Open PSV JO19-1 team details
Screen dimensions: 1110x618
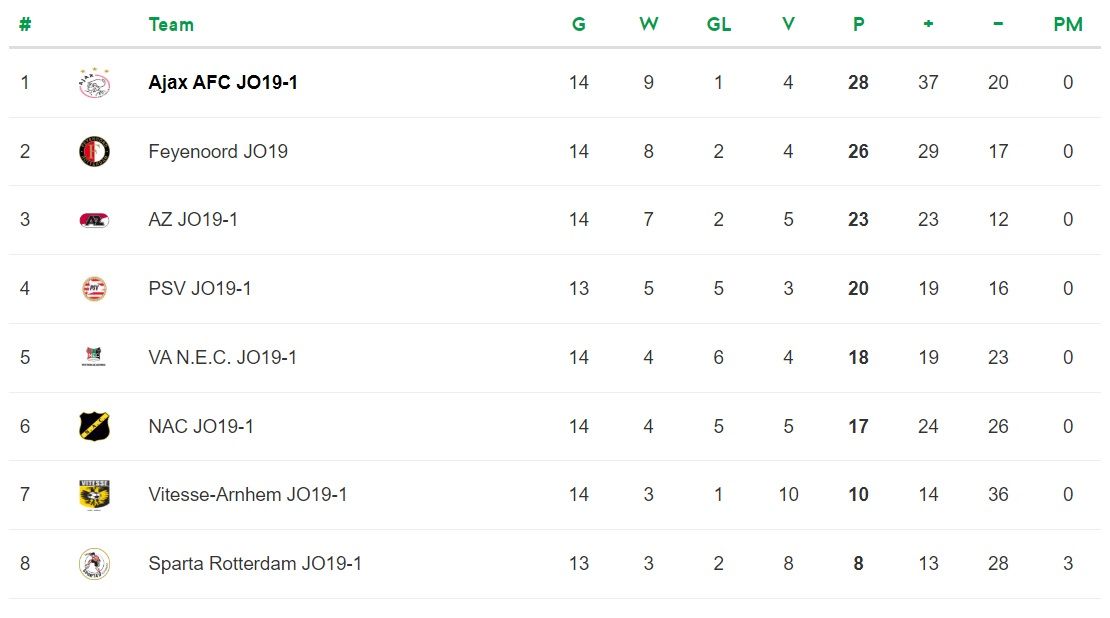(200, 289)
